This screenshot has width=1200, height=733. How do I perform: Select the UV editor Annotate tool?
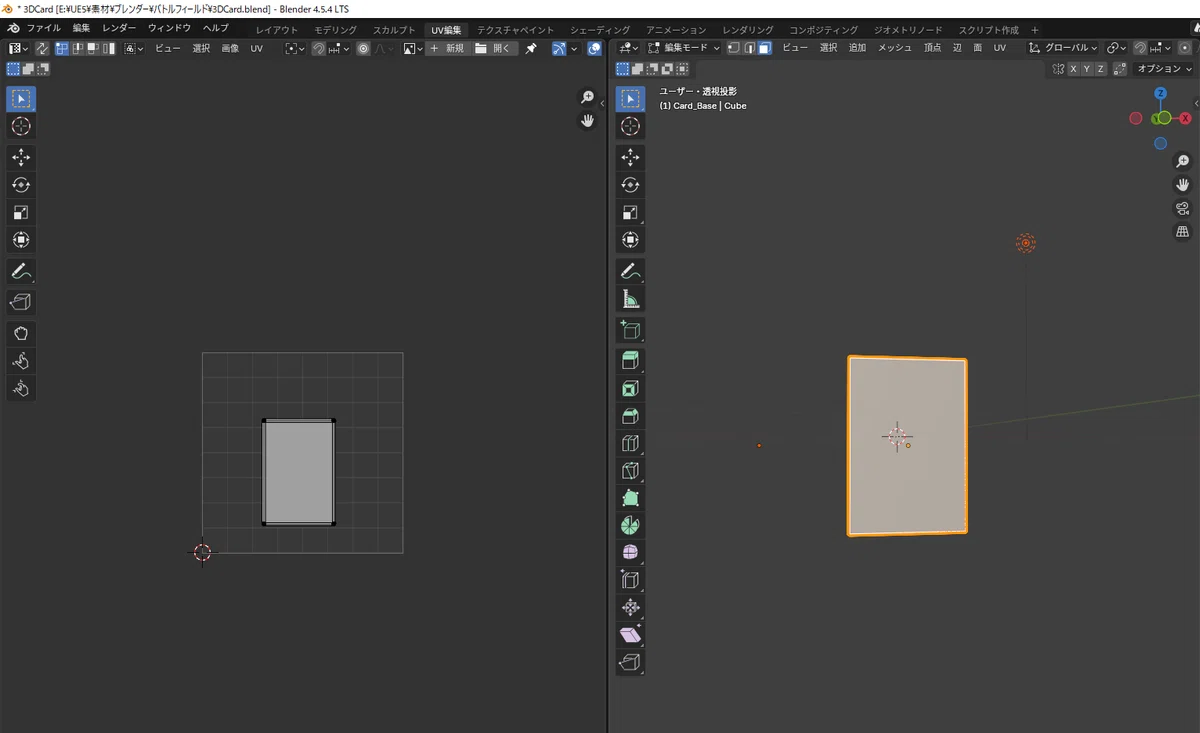(21, 271)
